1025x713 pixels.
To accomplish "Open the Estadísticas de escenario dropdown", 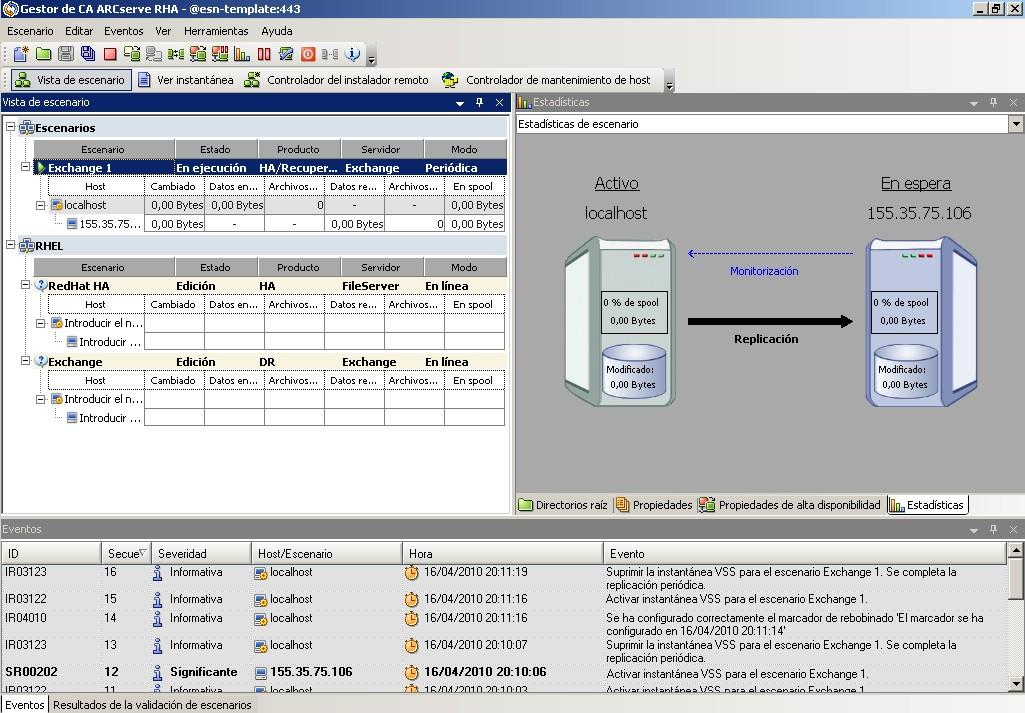I will [1015, 124].
